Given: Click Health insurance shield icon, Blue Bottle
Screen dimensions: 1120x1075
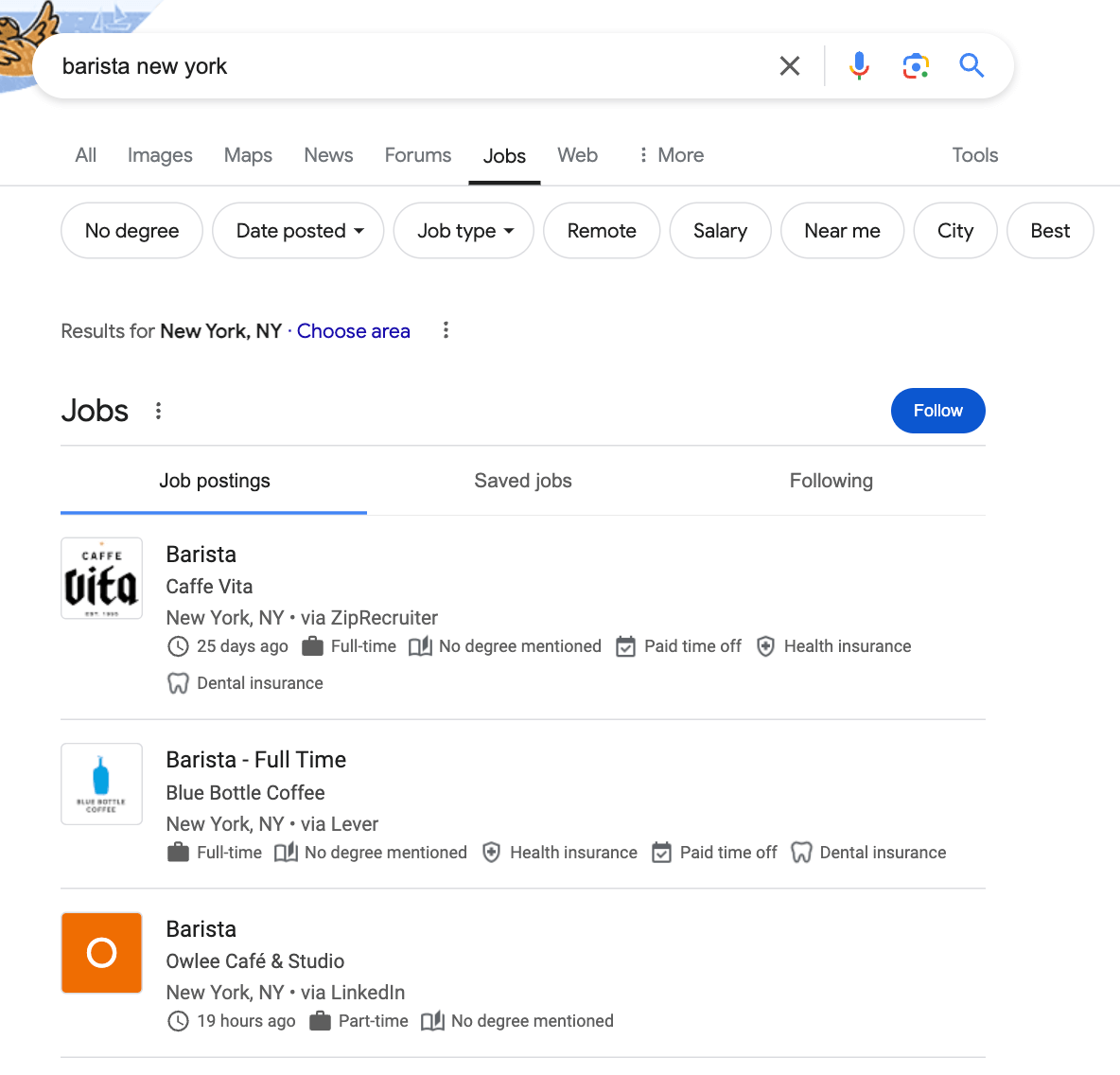Looking at the screenshot, I should [492, 853].
